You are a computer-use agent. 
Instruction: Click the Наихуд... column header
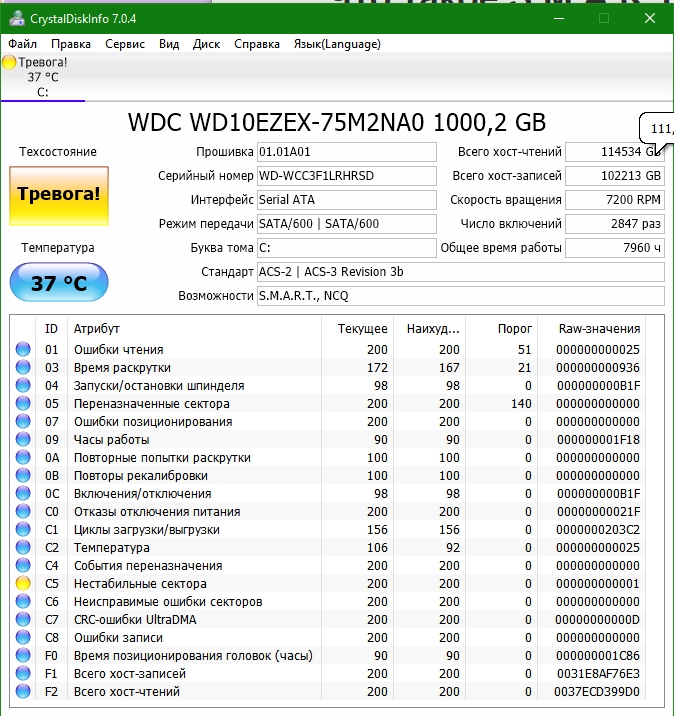pyautogui.click(x=430, y=329)
